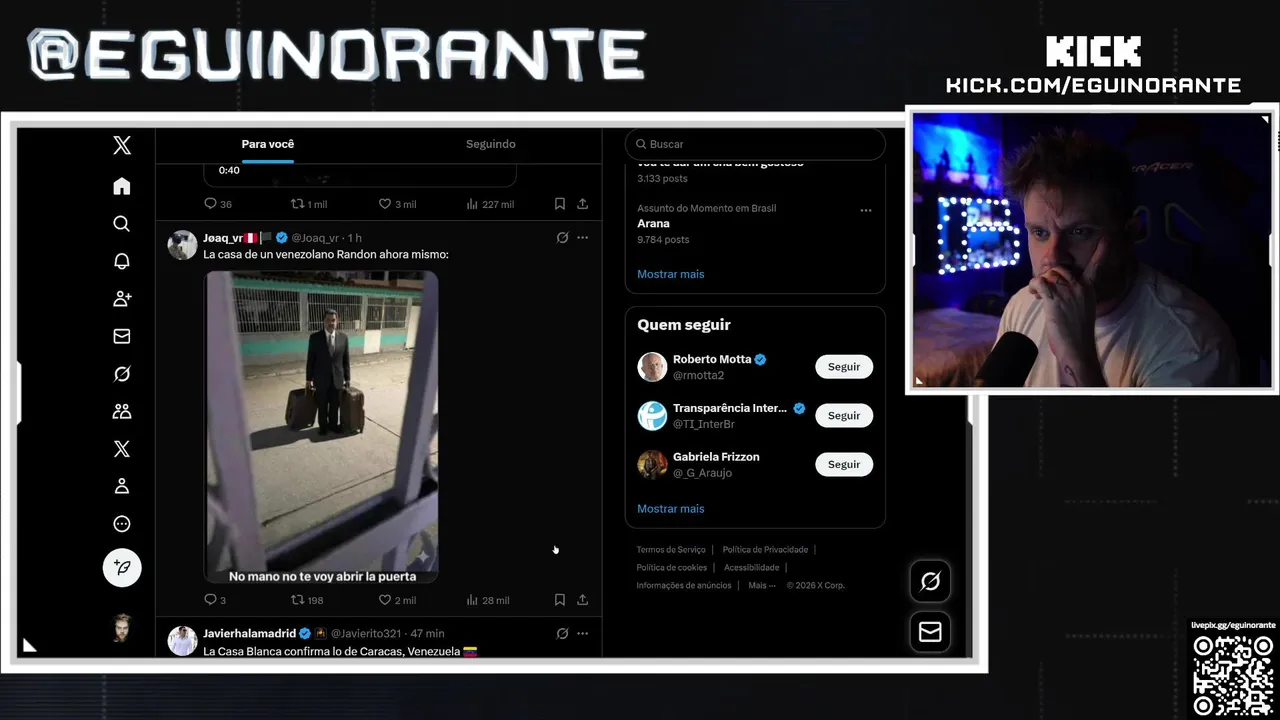Open More options circle icon in sidebar
This screenshot has height=720, width=1280.
[122, 524]
